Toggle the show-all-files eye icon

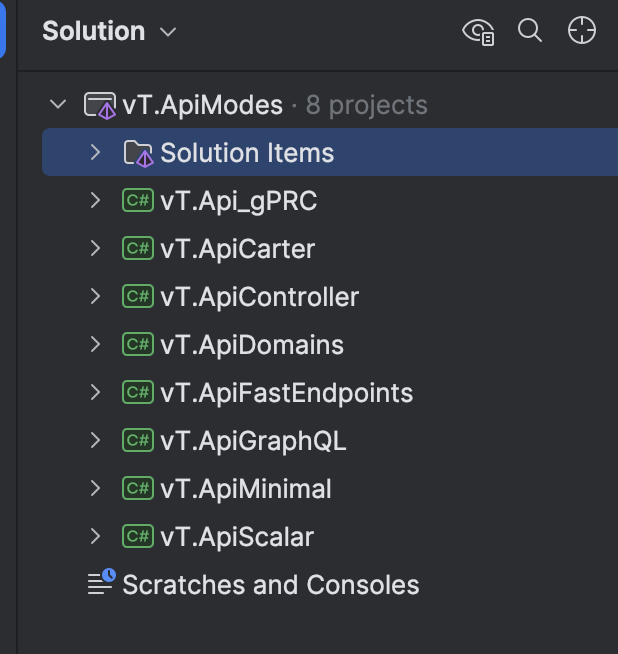point(478,32)
